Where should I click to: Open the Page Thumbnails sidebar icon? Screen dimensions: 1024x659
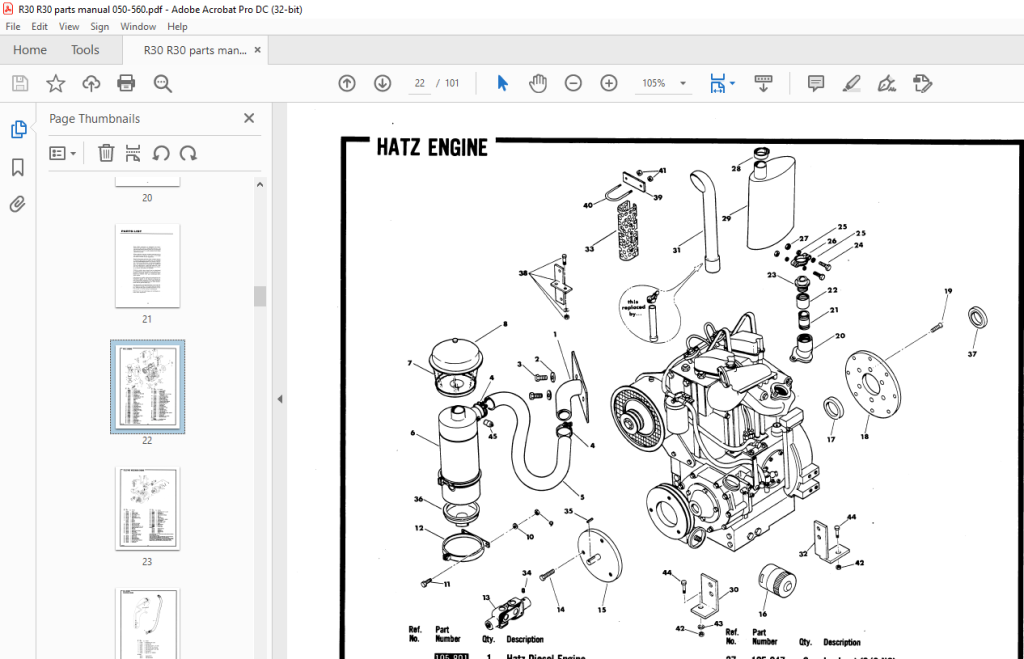point(18,129)
